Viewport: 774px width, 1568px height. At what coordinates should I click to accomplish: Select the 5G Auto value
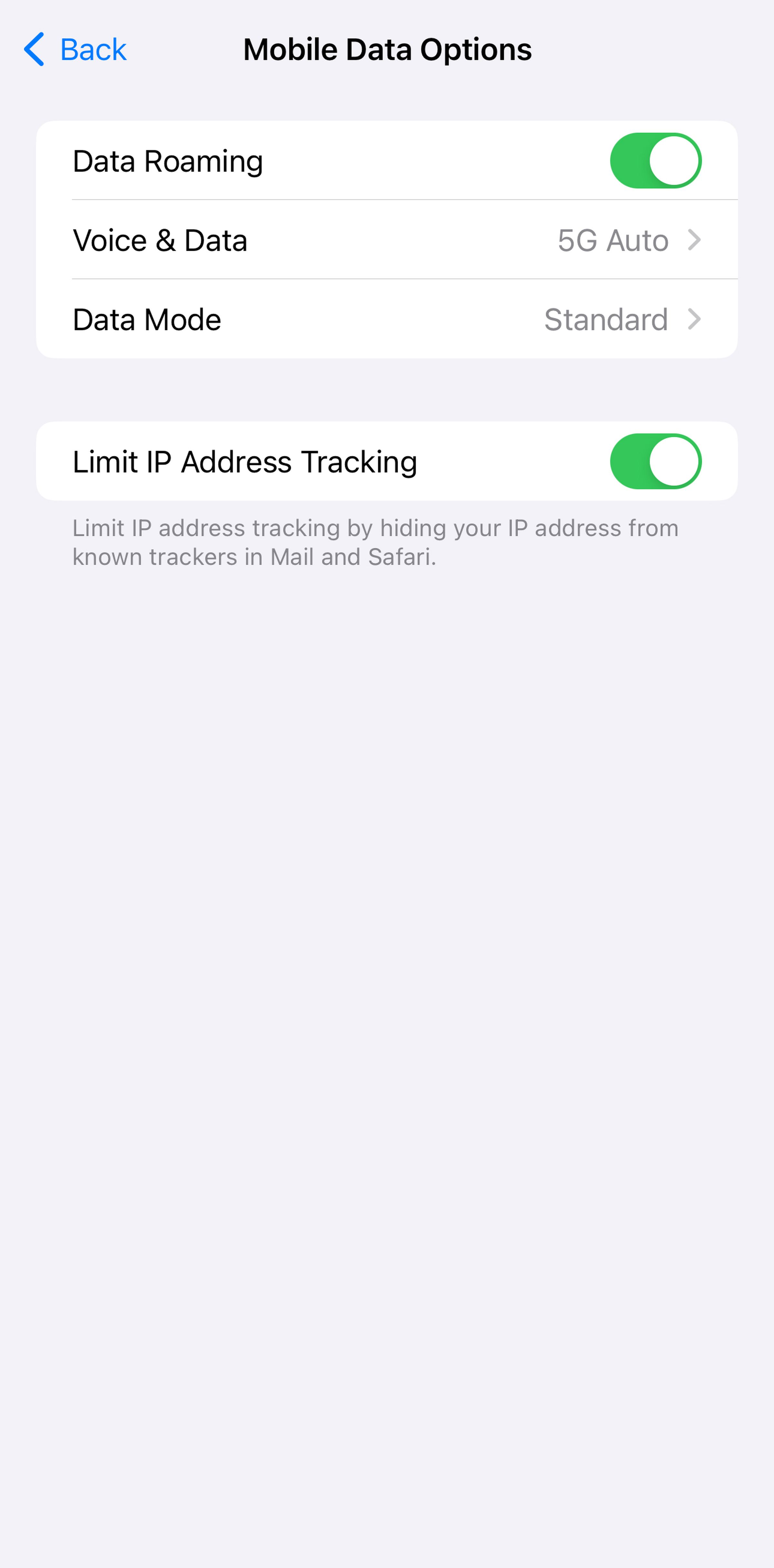613,240
